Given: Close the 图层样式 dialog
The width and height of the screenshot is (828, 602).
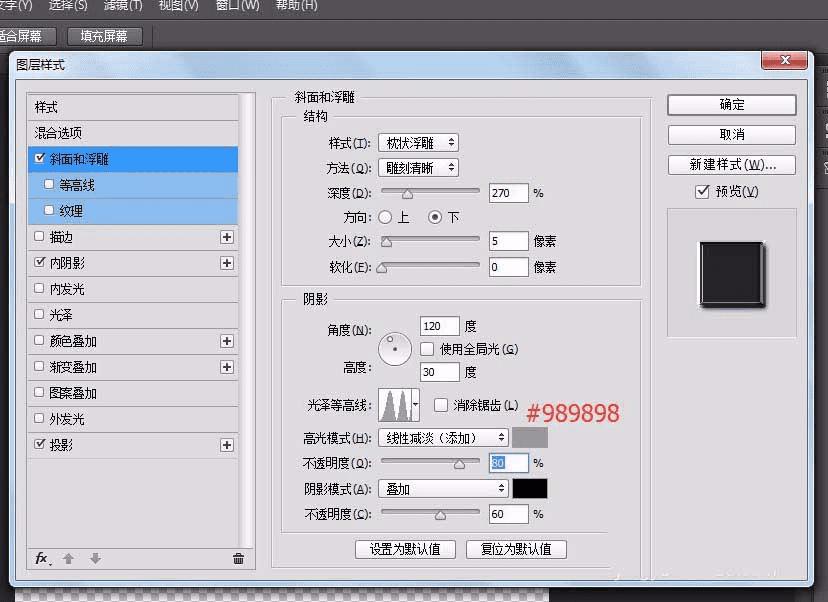Looking at the screenshot, I should click(784, 60).
